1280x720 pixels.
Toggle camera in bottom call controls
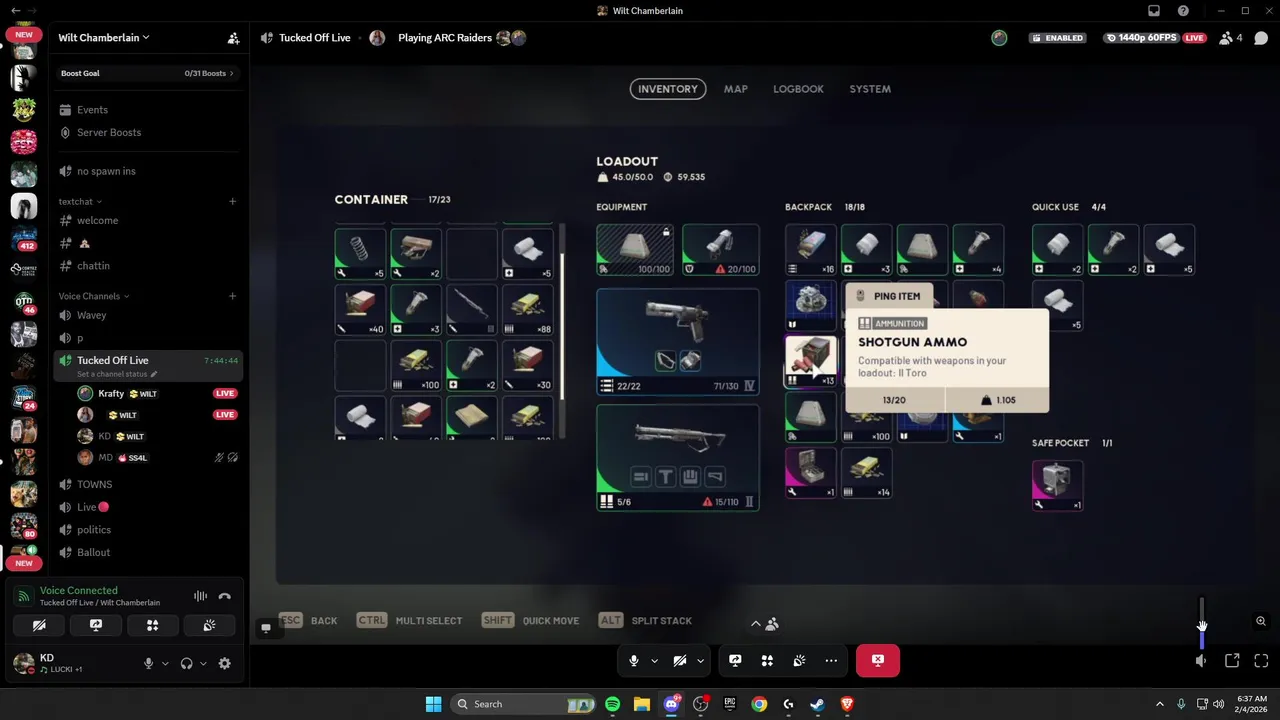(680, 661)
